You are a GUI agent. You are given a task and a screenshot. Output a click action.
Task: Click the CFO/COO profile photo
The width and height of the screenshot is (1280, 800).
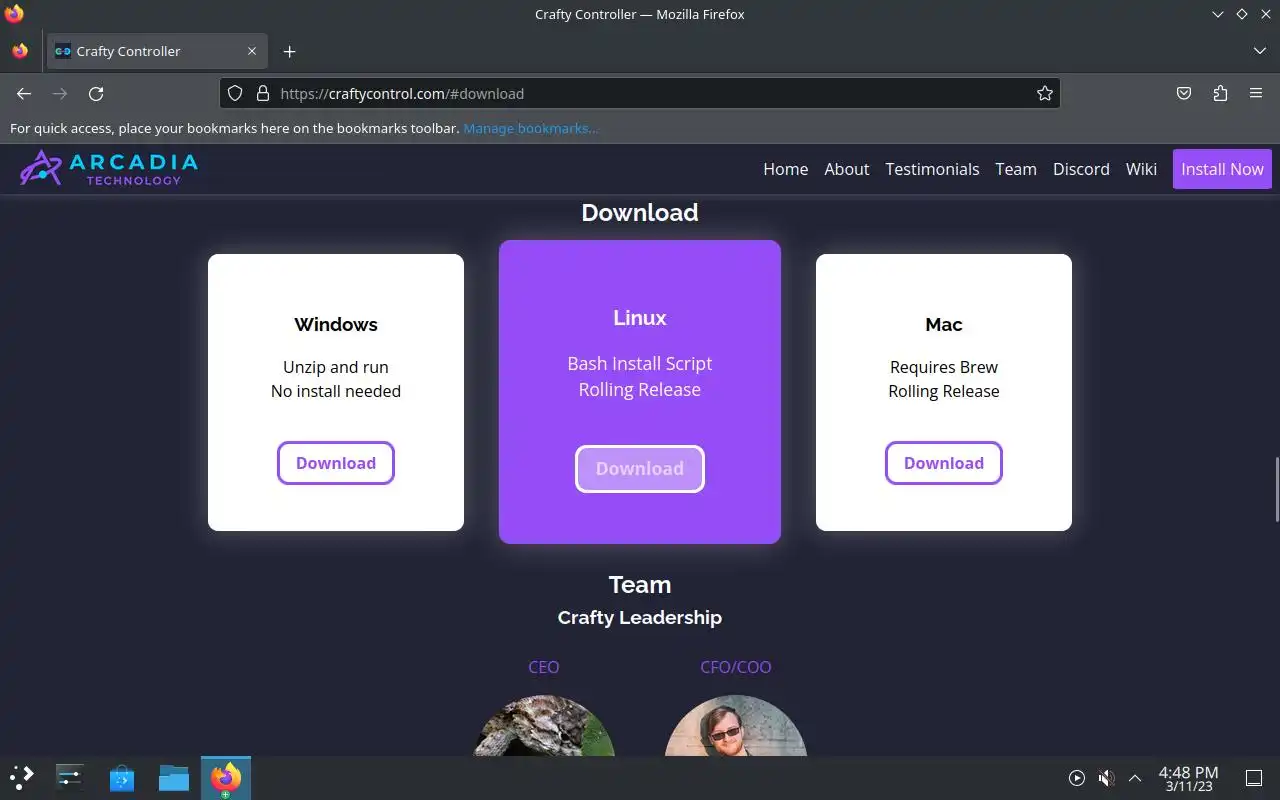pos(735,725)
